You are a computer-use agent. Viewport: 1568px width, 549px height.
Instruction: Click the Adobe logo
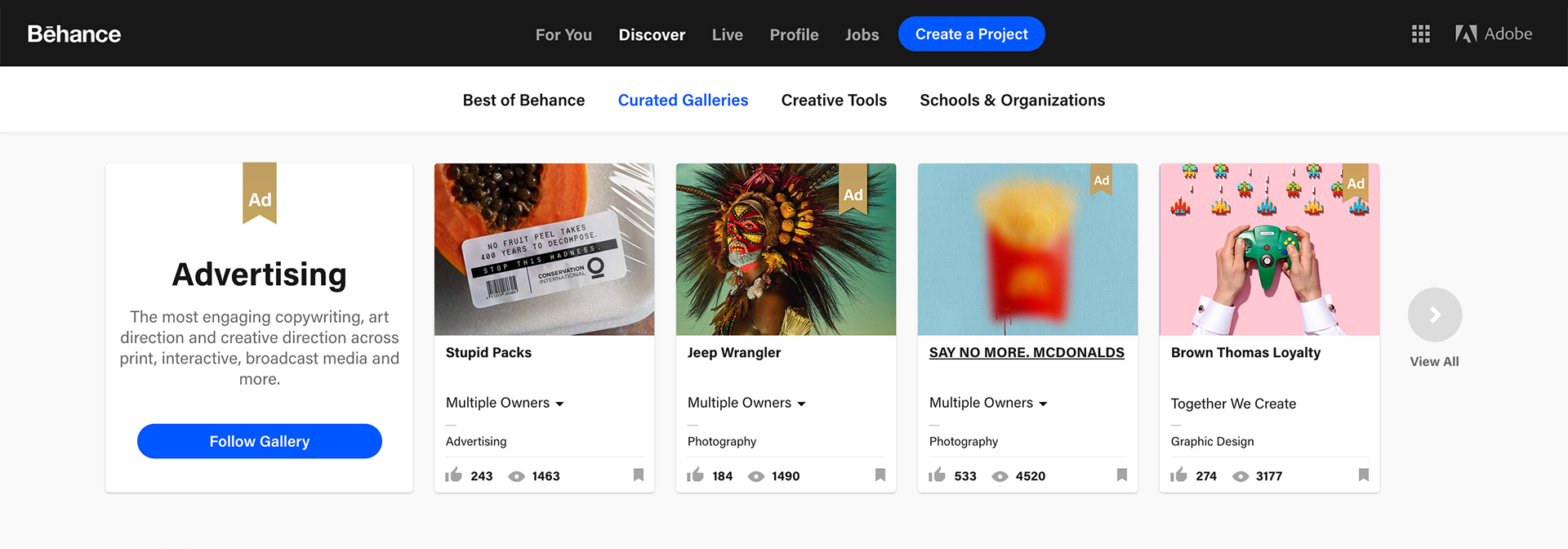tap(1494, 33)
